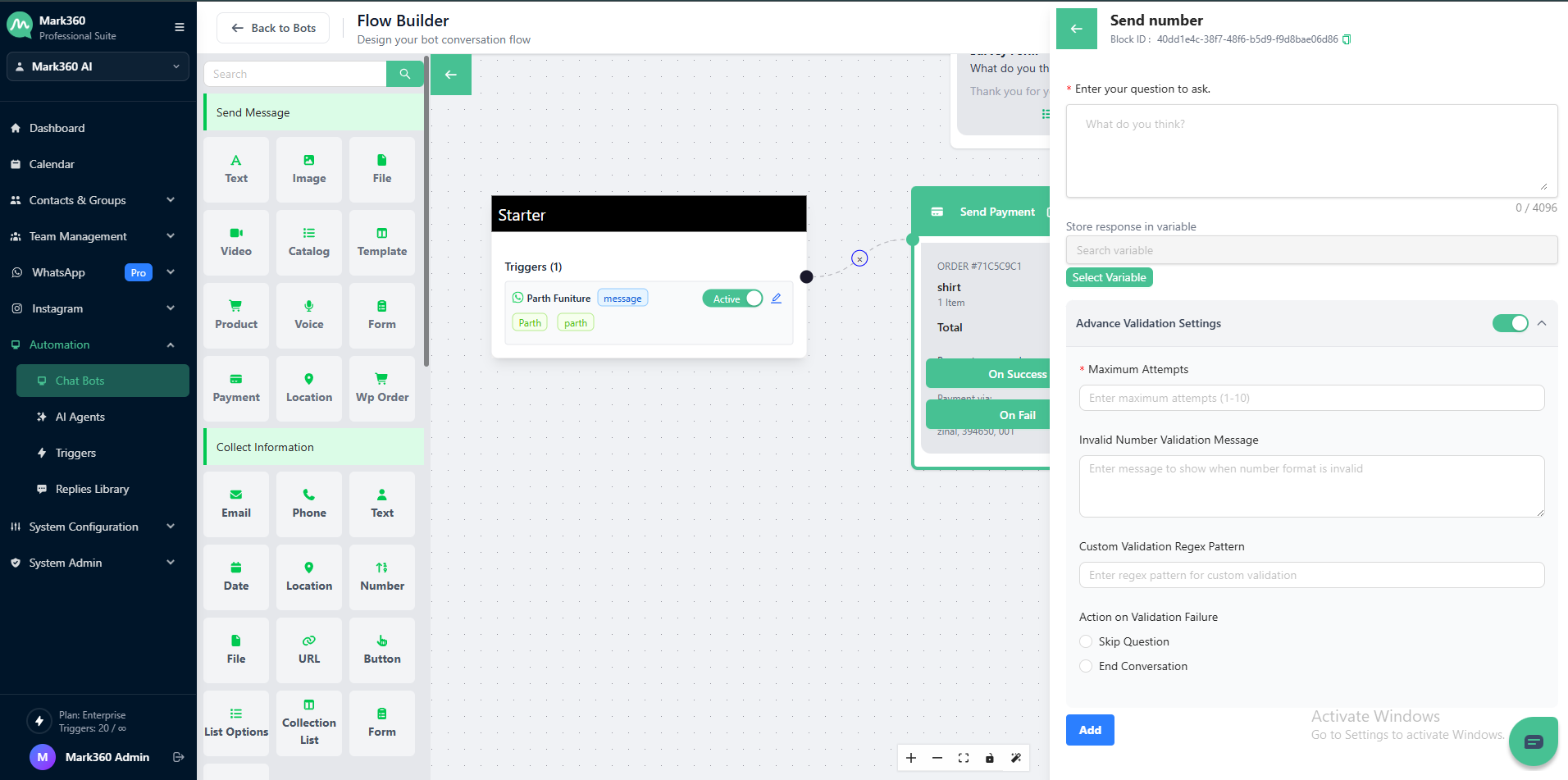The width and height of the screenshot is (1568, 780).
Task: Pick the Number collect block
Action: tap(382, 577)
